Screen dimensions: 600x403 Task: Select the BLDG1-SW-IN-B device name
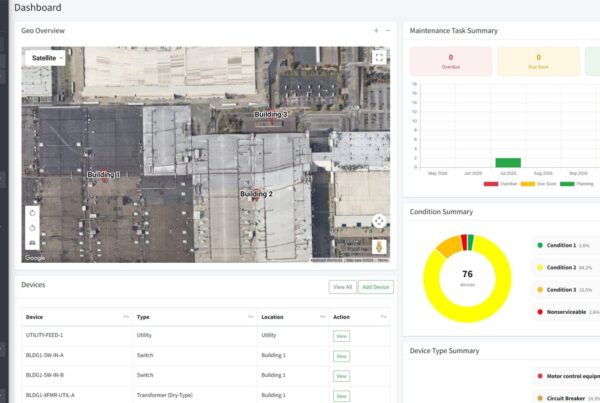click(x=45, y=375)
